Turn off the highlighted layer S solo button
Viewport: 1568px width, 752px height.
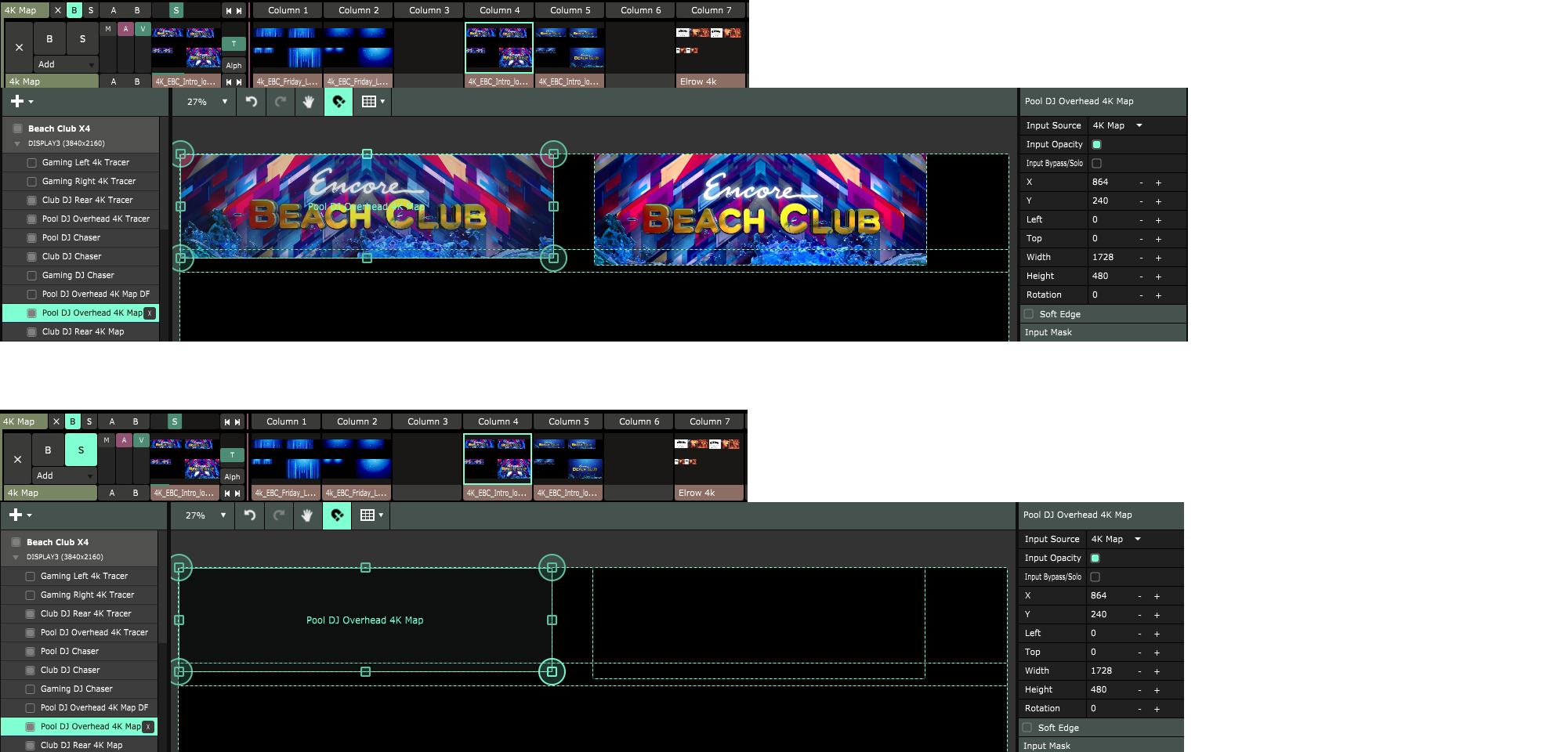point(81,450)
